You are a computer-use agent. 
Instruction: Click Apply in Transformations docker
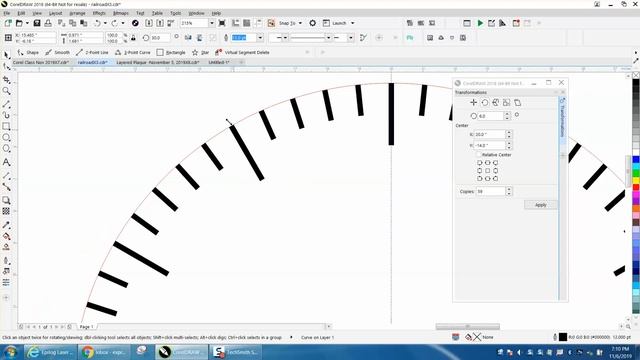(540, 205)
